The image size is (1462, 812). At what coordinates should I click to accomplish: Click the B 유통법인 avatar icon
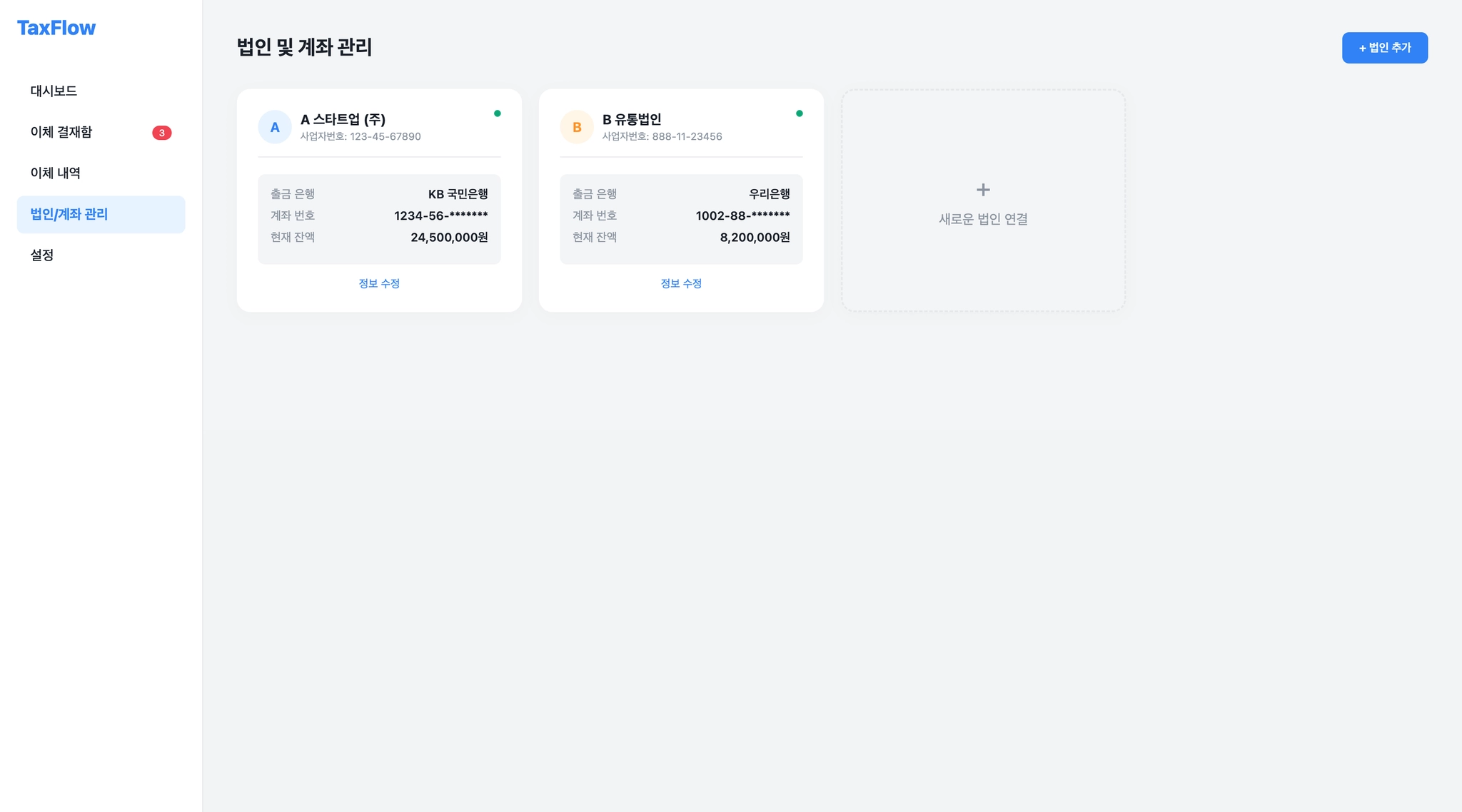pyautogui.click(x=577, y=127)
